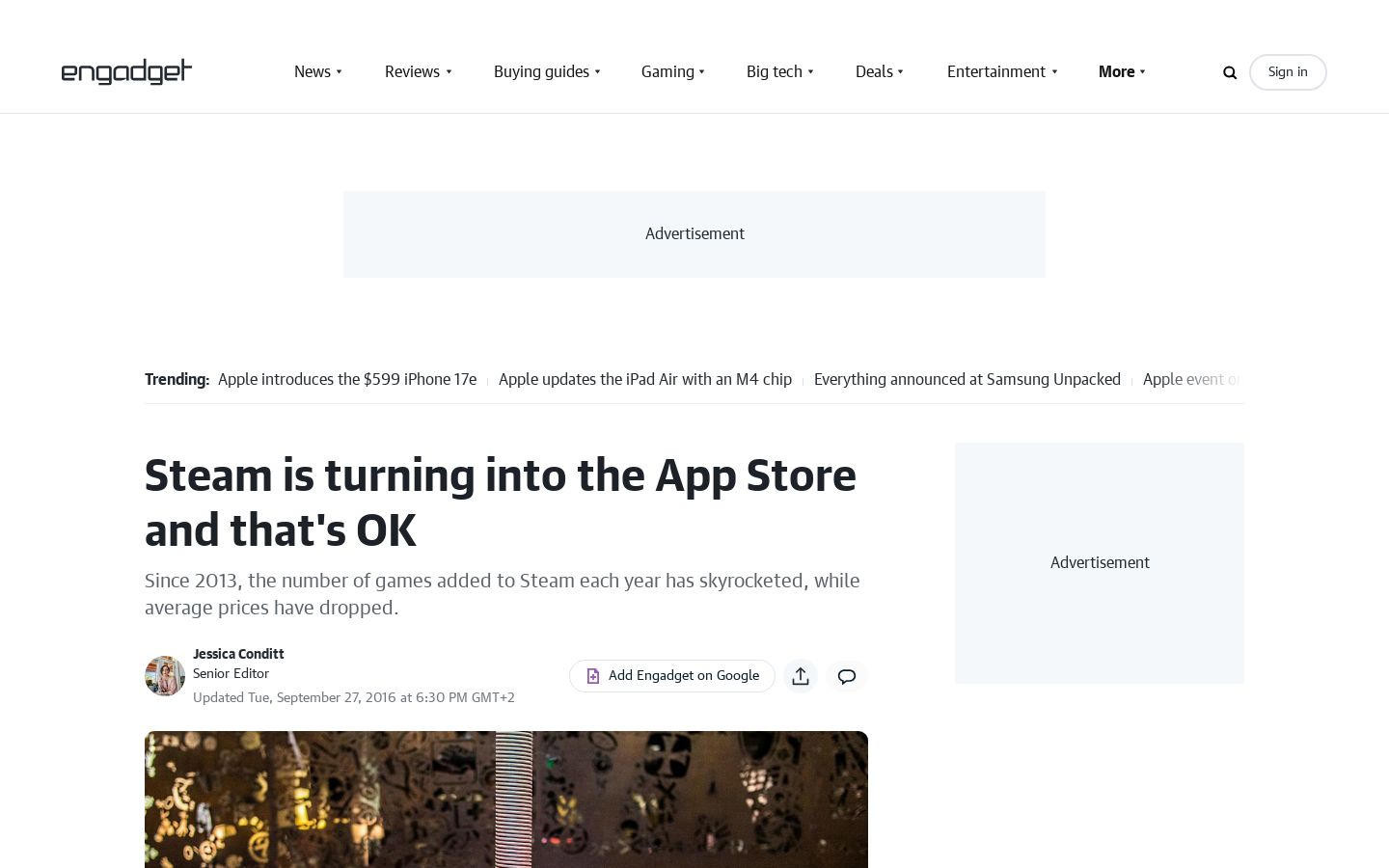The width and height of the screenshot is (1389, 868).
Task: Click the article headline text
Action: coord(501,502)
